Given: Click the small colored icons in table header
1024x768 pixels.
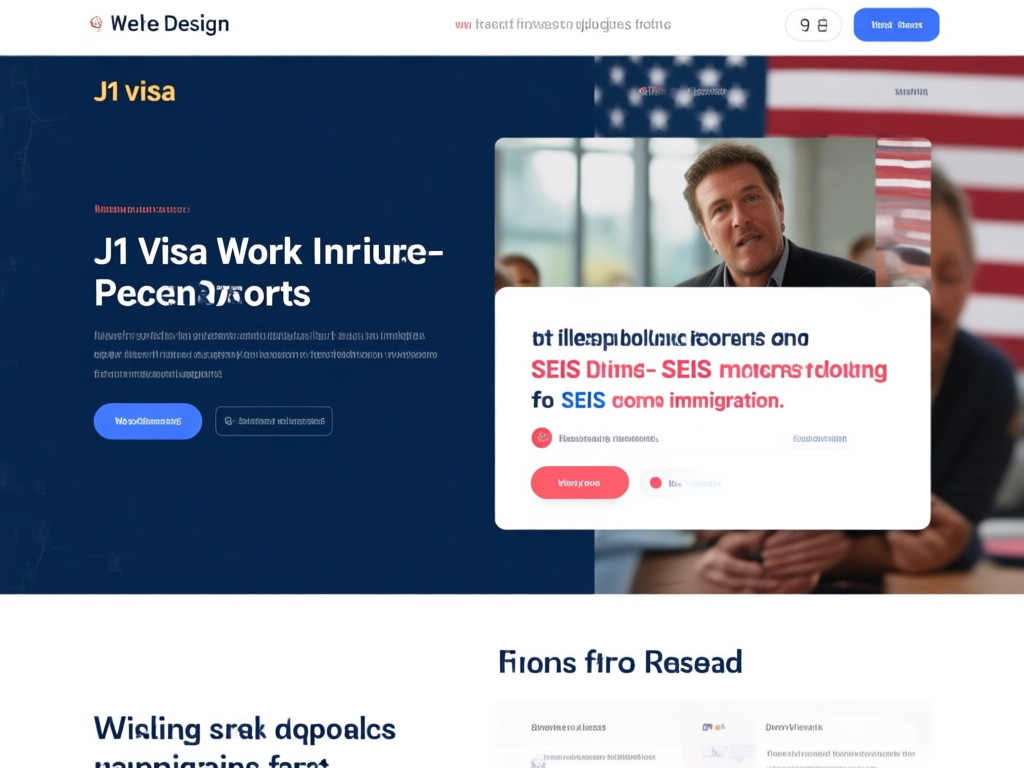Looking at the screenshot, I should (713, 727).
